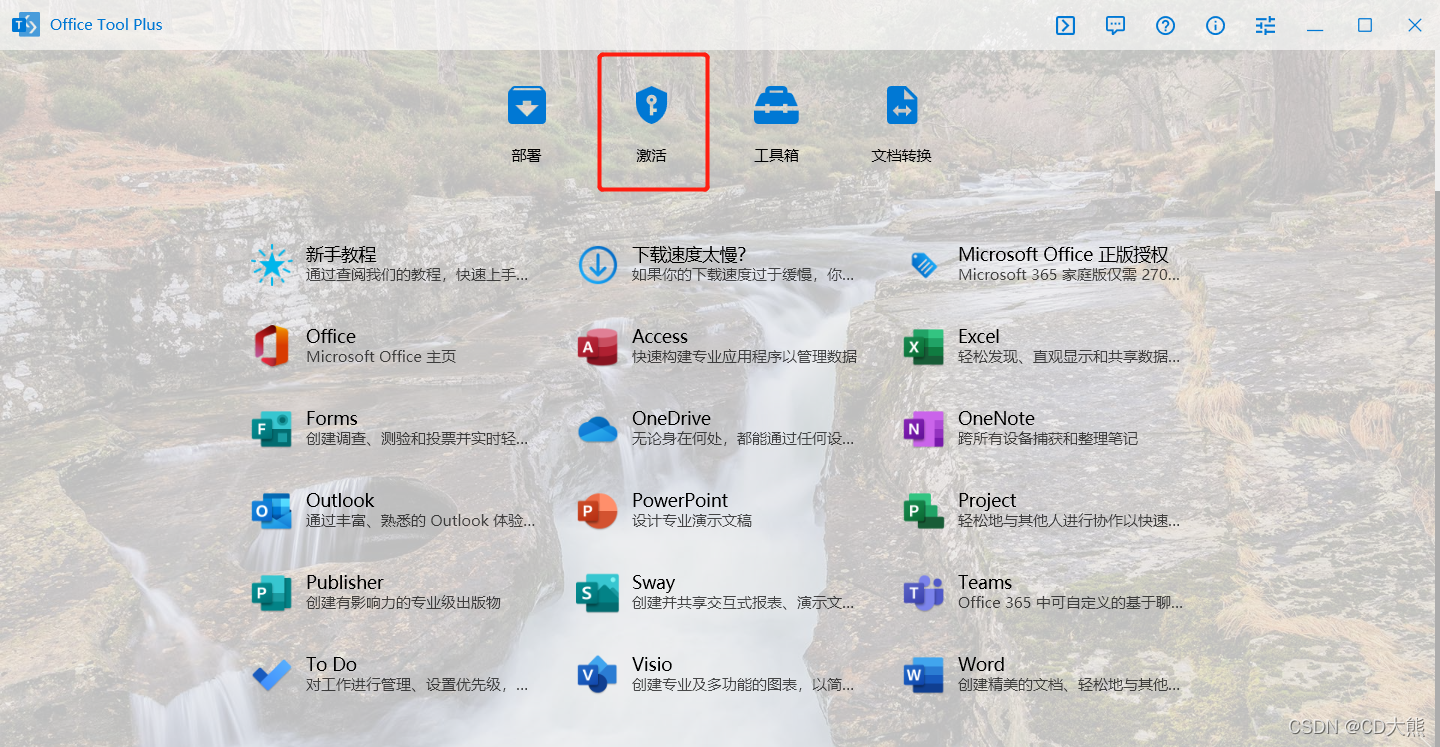
Task: Click the Visio title text
Action: tap(652, 665)
